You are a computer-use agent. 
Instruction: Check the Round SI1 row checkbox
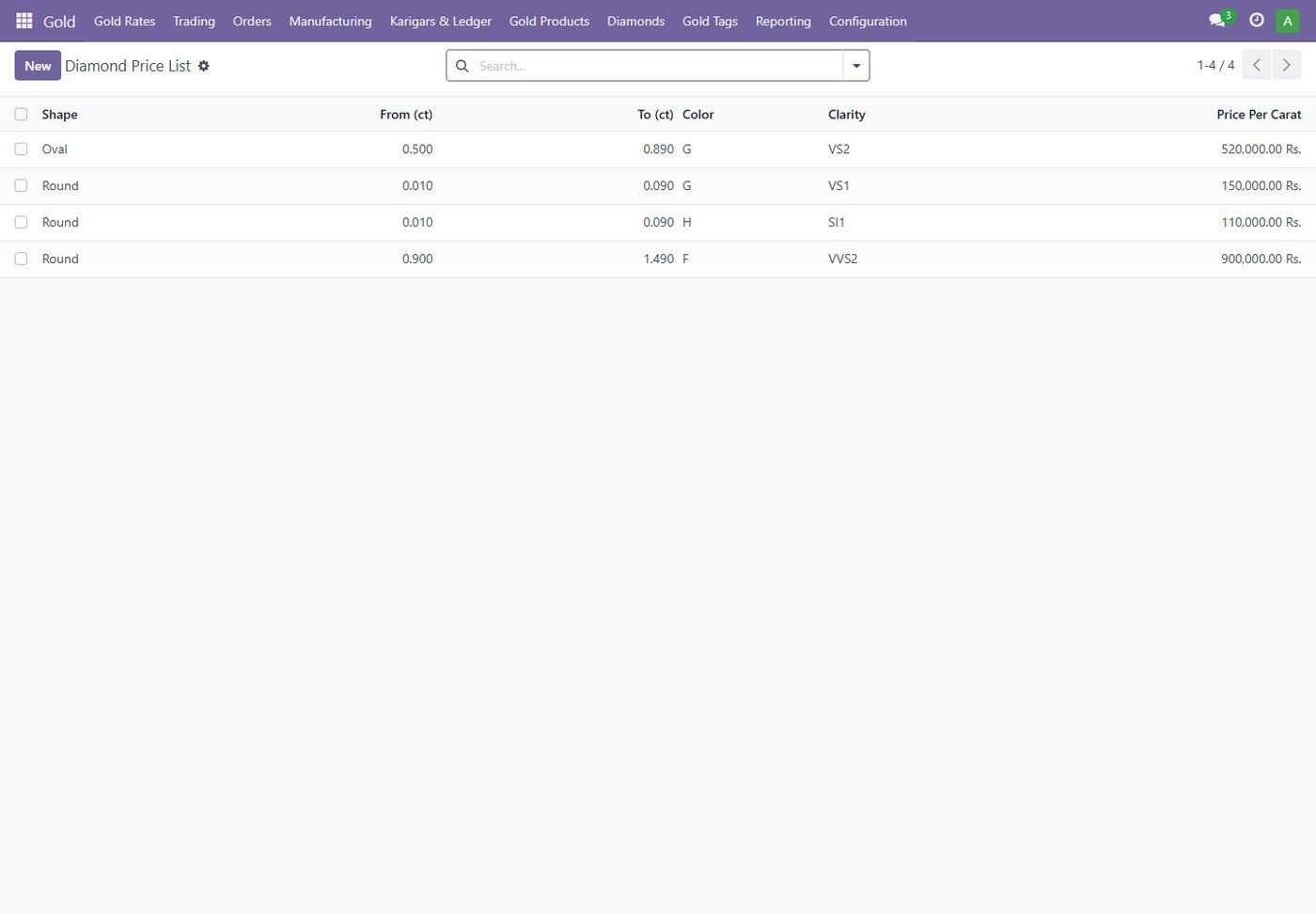[21, 222]
